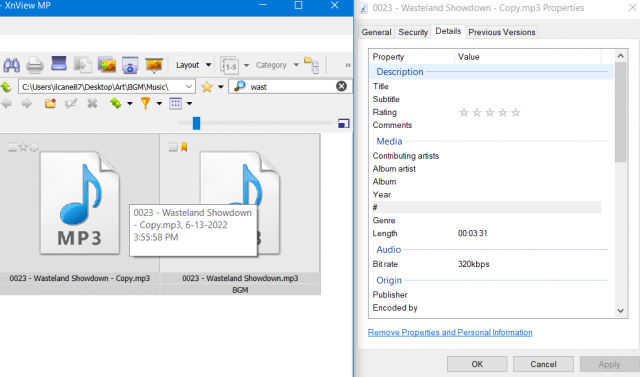Viewport: 640px width, 377px height.
Task: Launch the screen capture camera tool
Action: (130, 65)
